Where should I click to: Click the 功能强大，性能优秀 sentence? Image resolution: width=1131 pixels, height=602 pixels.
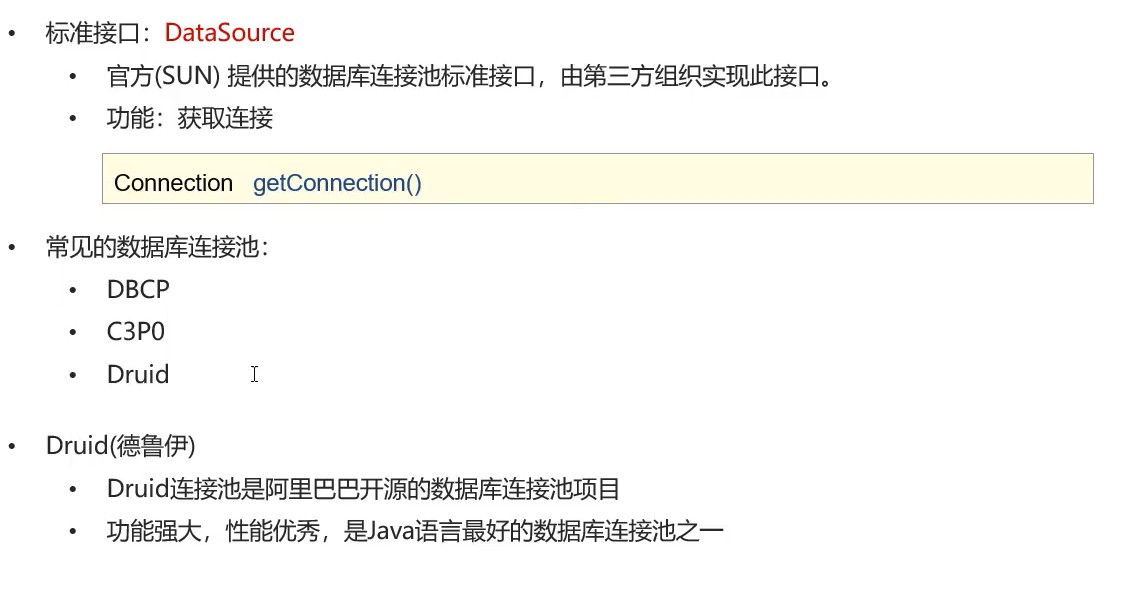click(415, 531)
